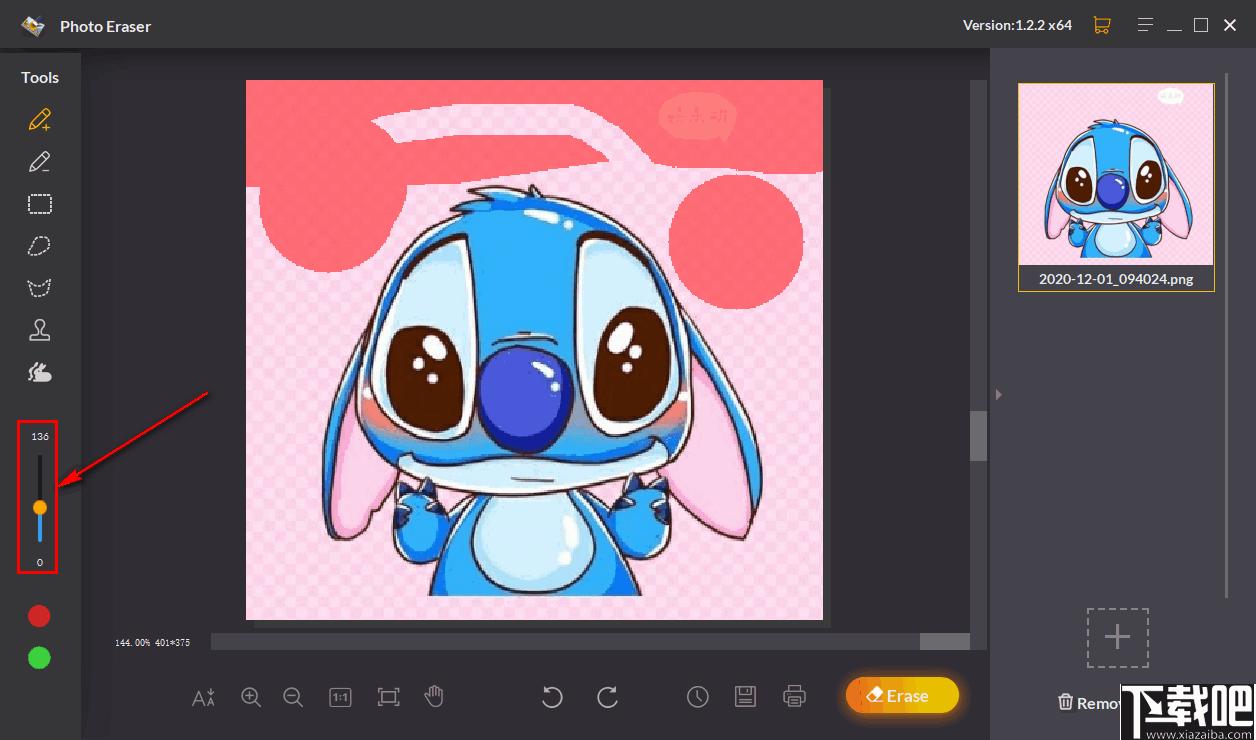Undo the last action
This screenshot has width=1256, height=740.
click(x=552, y=697)
